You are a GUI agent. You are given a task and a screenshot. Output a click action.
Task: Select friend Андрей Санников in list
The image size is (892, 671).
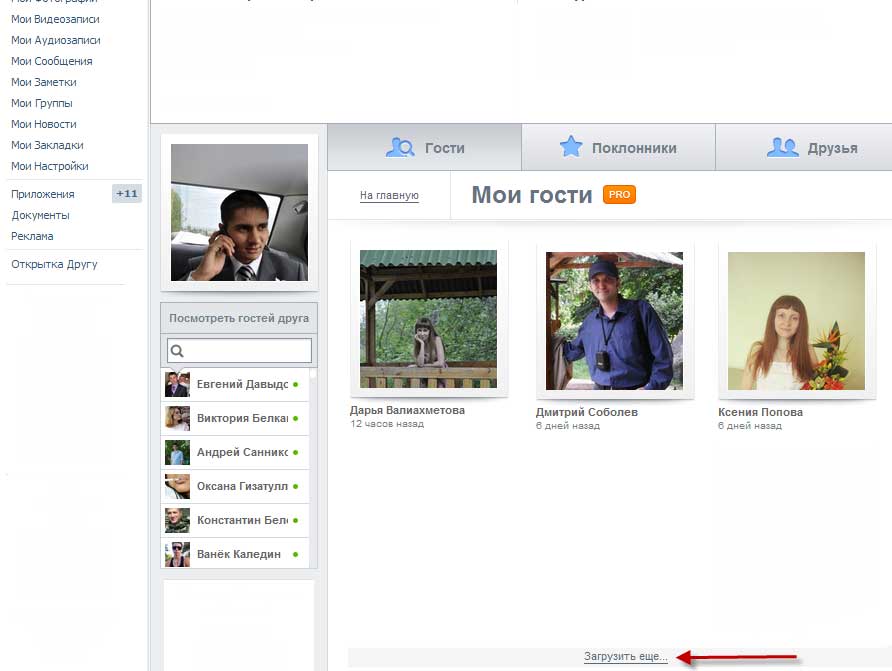coord(235,453)
